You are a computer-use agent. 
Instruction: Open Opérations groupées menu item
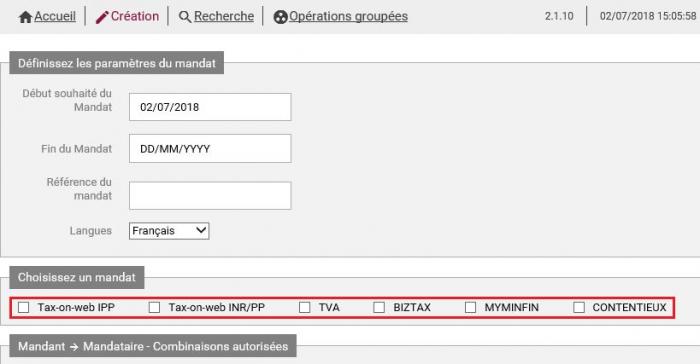(348, 17)
